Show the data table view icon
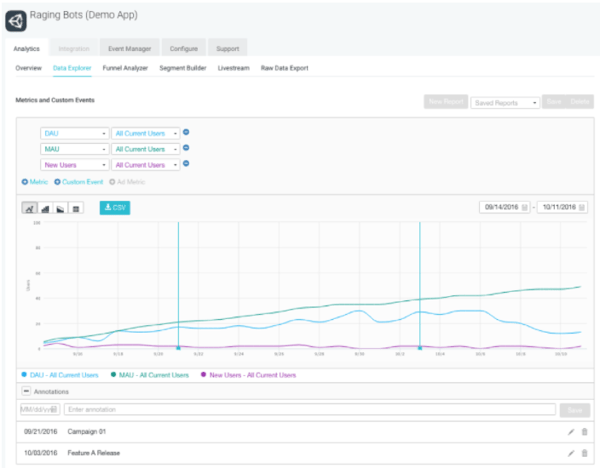The height and width of the screenshot is (468, 600). (76, 207)
